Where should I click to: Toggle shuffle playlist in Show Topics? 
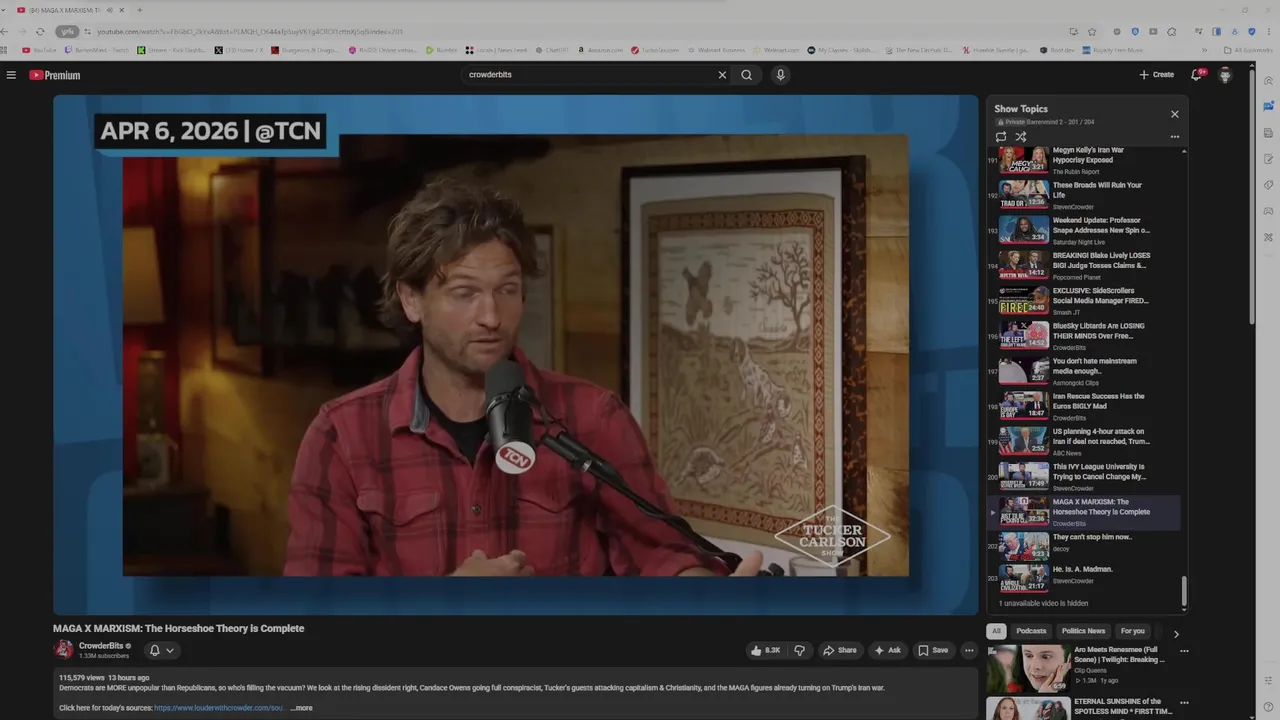[x=1021, y=137]
